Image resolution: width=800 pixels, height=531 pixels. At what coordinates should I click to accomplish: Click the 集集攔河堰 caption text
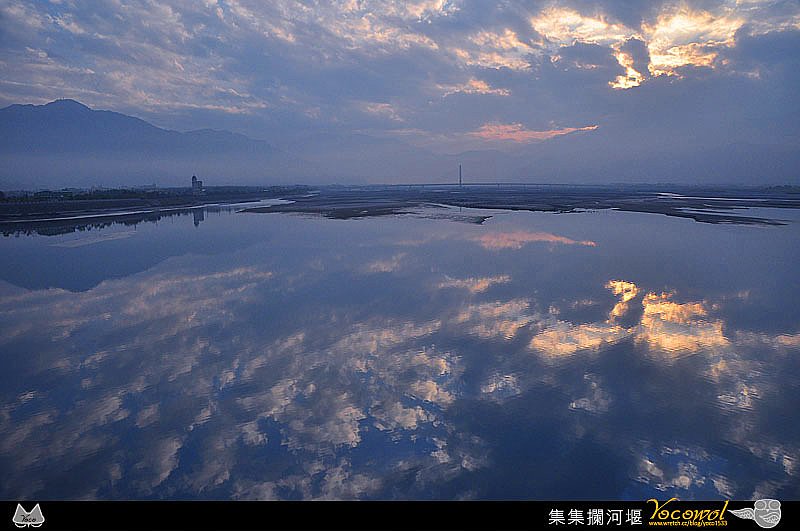(x=595, y=517)
